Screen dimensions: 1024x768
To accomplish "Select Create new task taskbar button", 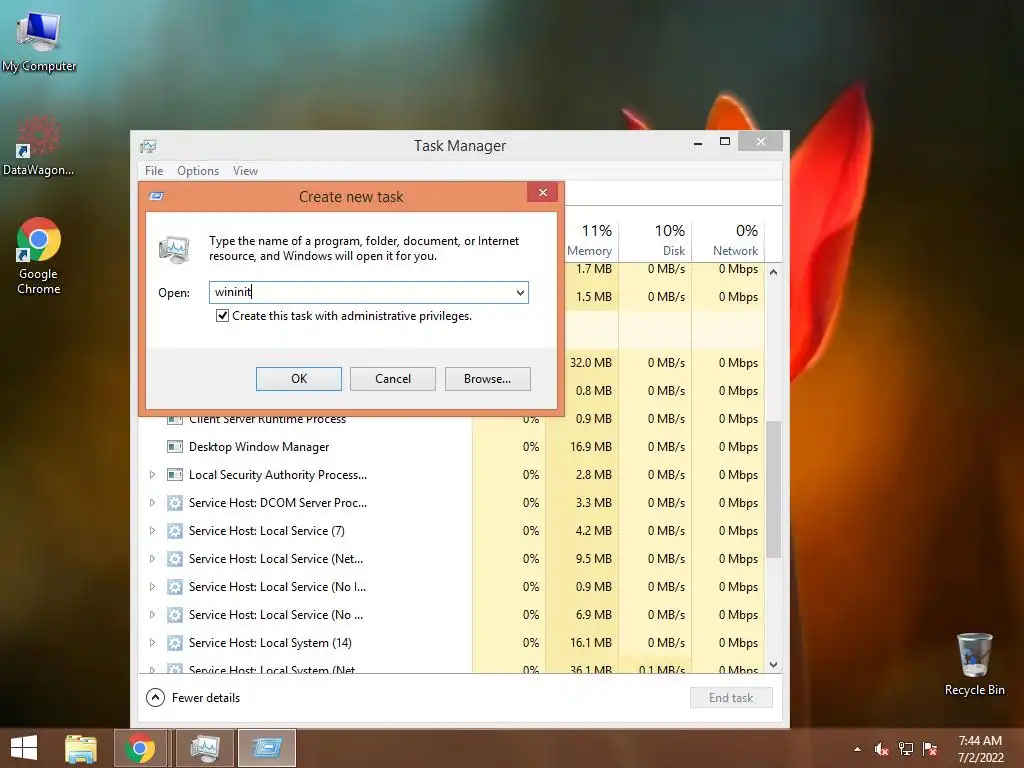I will 266,748.
